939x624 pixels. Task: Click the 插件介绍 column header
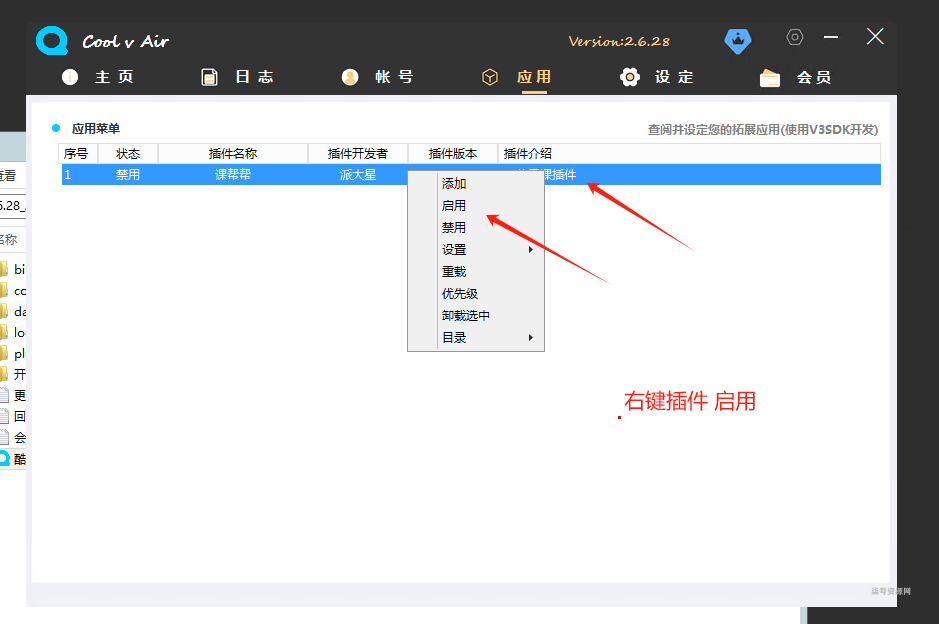pyautogui.click(x=689, y=153)
